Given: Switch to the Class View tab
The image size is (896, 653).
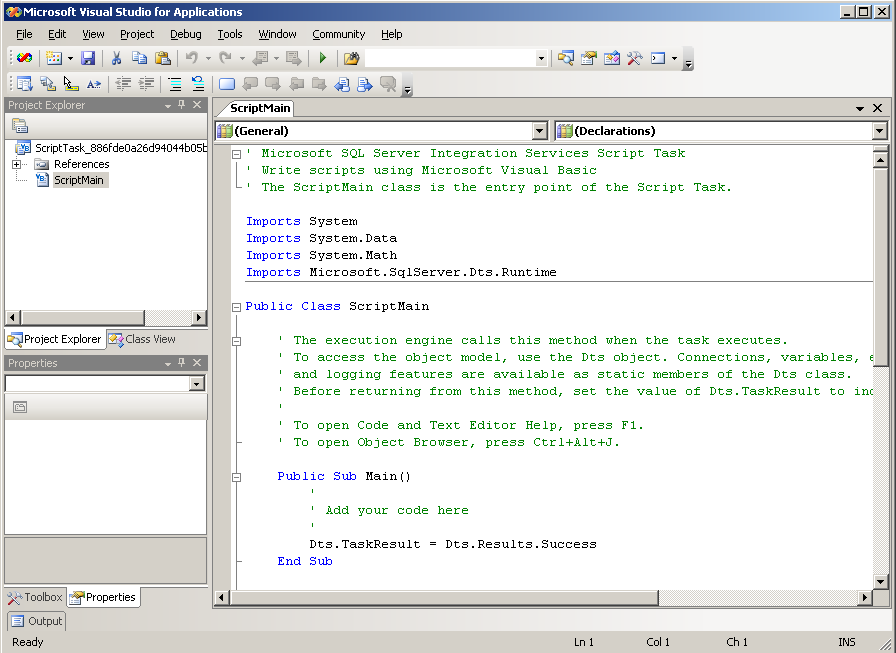Looking at the screenshot, I should click(x=142, y=339).
